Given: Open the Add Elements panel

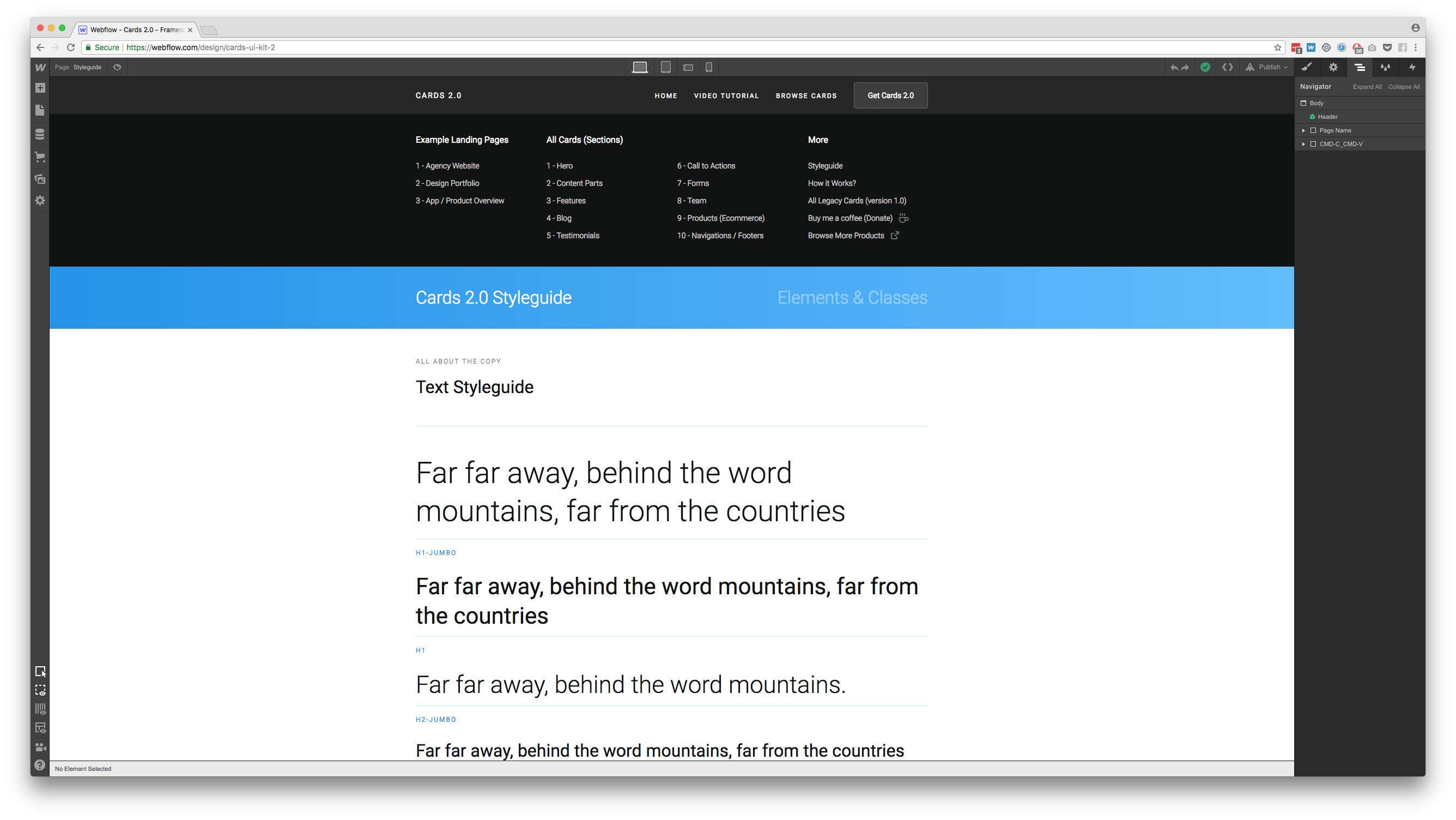Looking at the screenshot, I should pos(40,88).
